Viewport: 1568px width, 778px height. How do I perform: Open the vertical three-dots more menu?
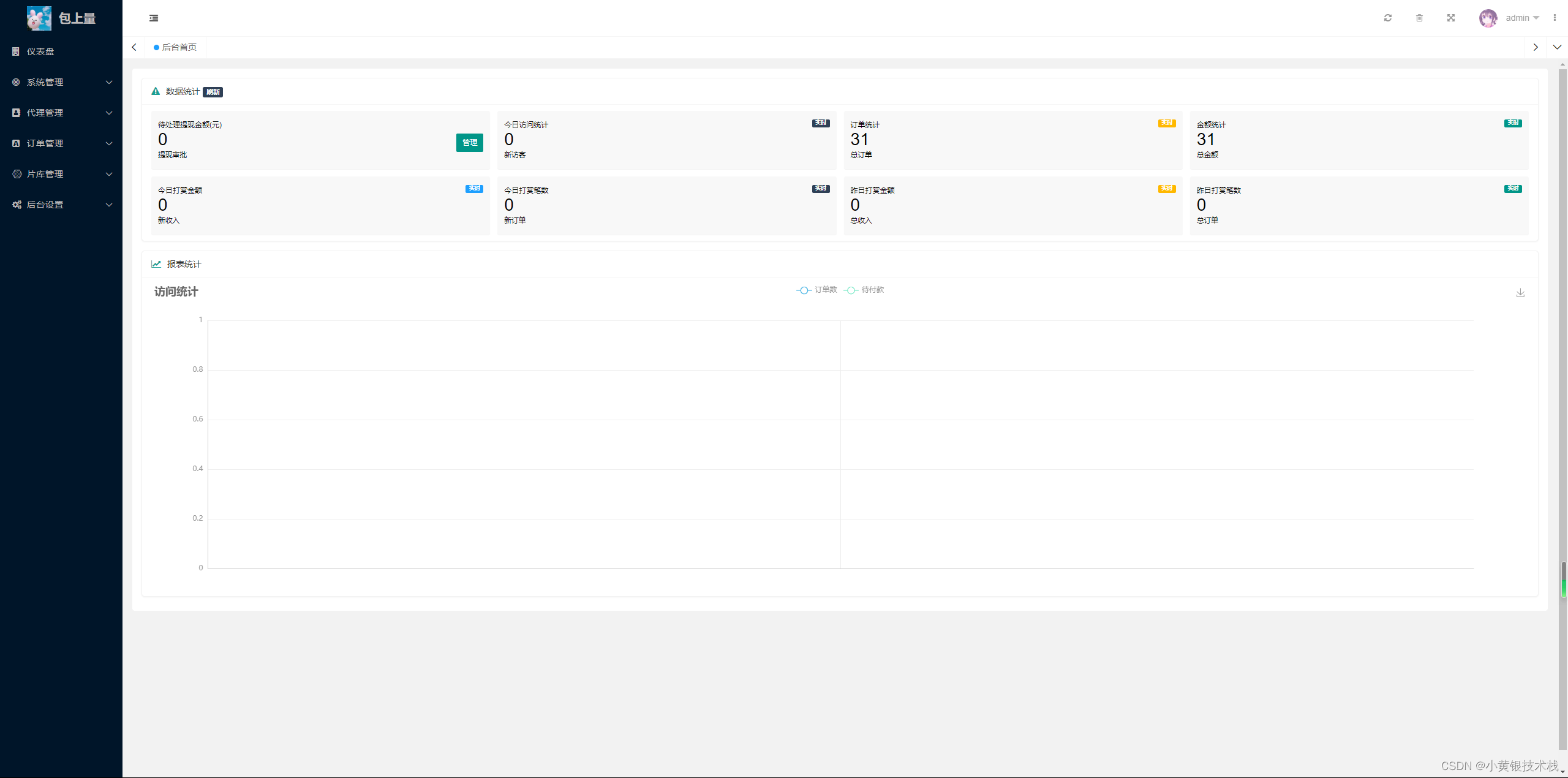coord(1555,18)
